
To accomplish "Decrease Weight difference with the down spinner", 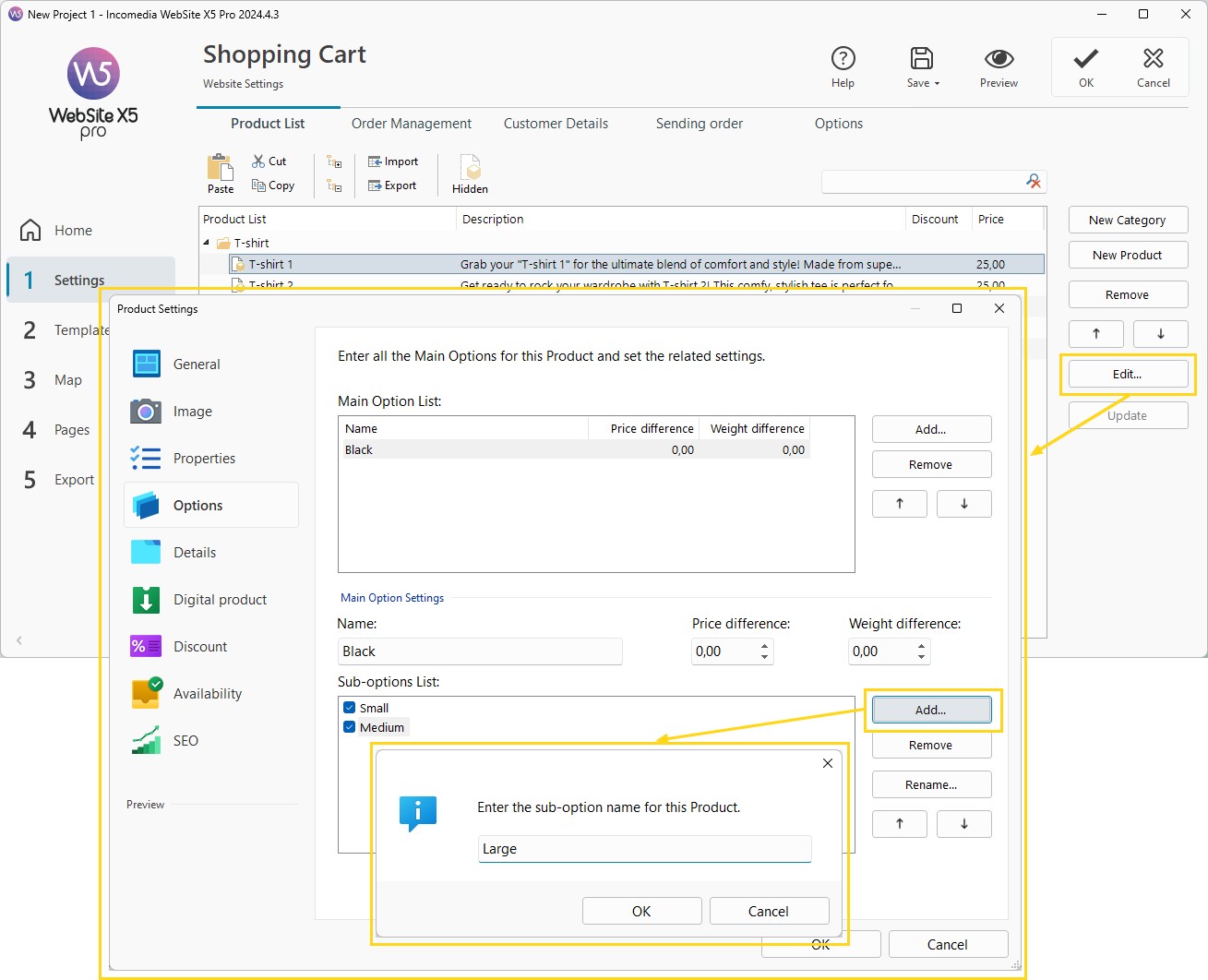I will pyautogui.click(x=921, y=657).
